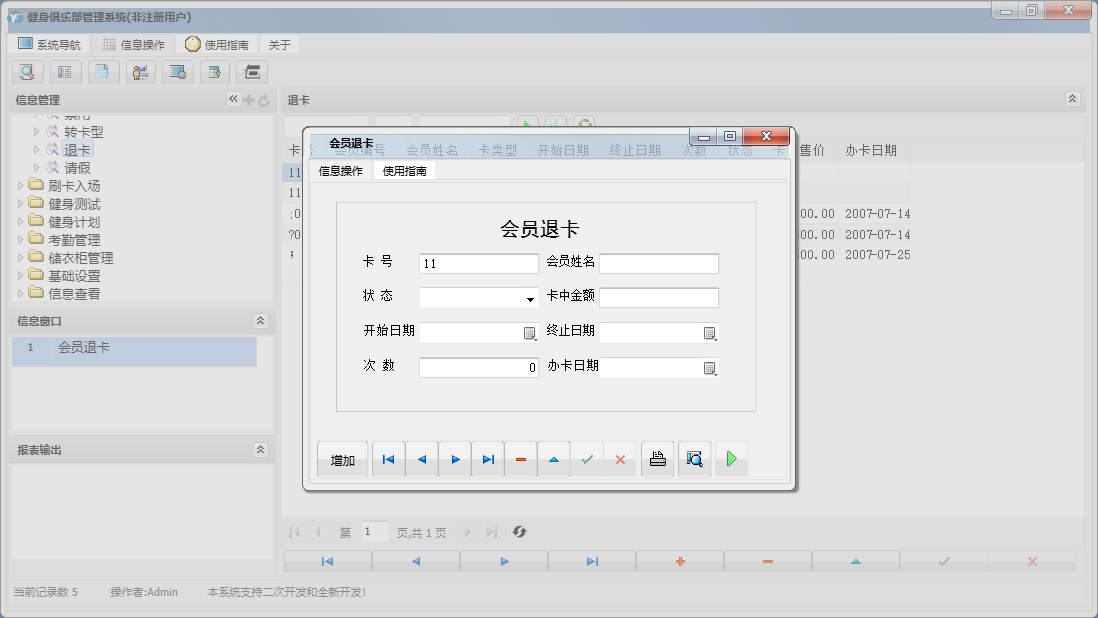Image resolution: width=1098 pixels, height=618 pixels.
Task: Click the red delete record icon in the dialog
Action: tap(520, 459)
